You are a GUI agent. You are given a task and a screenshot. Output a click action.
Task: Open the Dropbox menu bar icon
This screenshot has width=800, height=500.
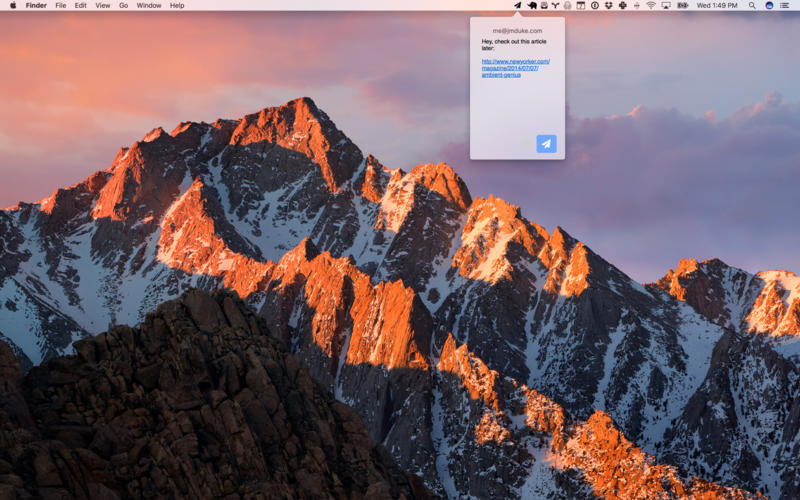(x=608, y=5)
